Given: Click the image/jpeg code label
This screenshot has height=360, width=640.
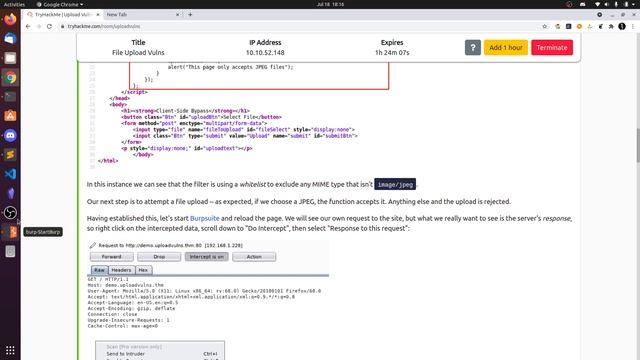Looking at the screenshot, I should 395,184.
